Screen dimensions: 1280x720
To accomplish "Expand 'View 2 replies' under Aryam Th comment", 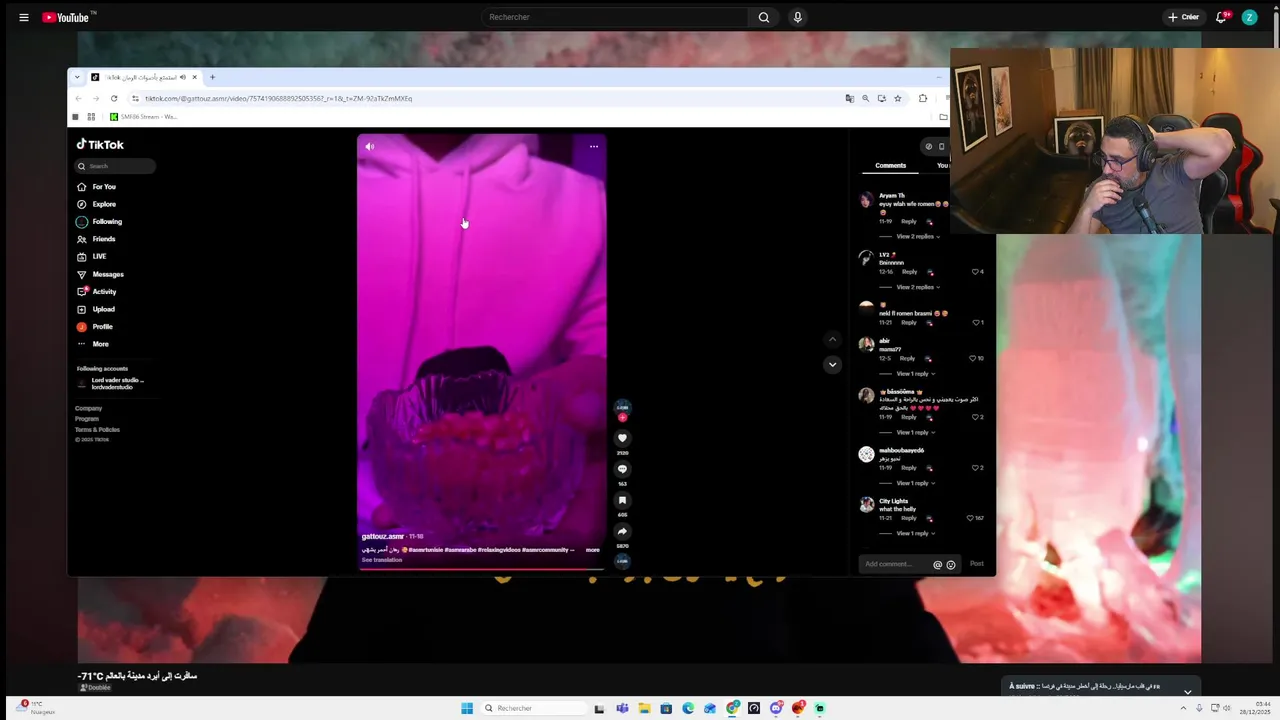I will point(917,237).
